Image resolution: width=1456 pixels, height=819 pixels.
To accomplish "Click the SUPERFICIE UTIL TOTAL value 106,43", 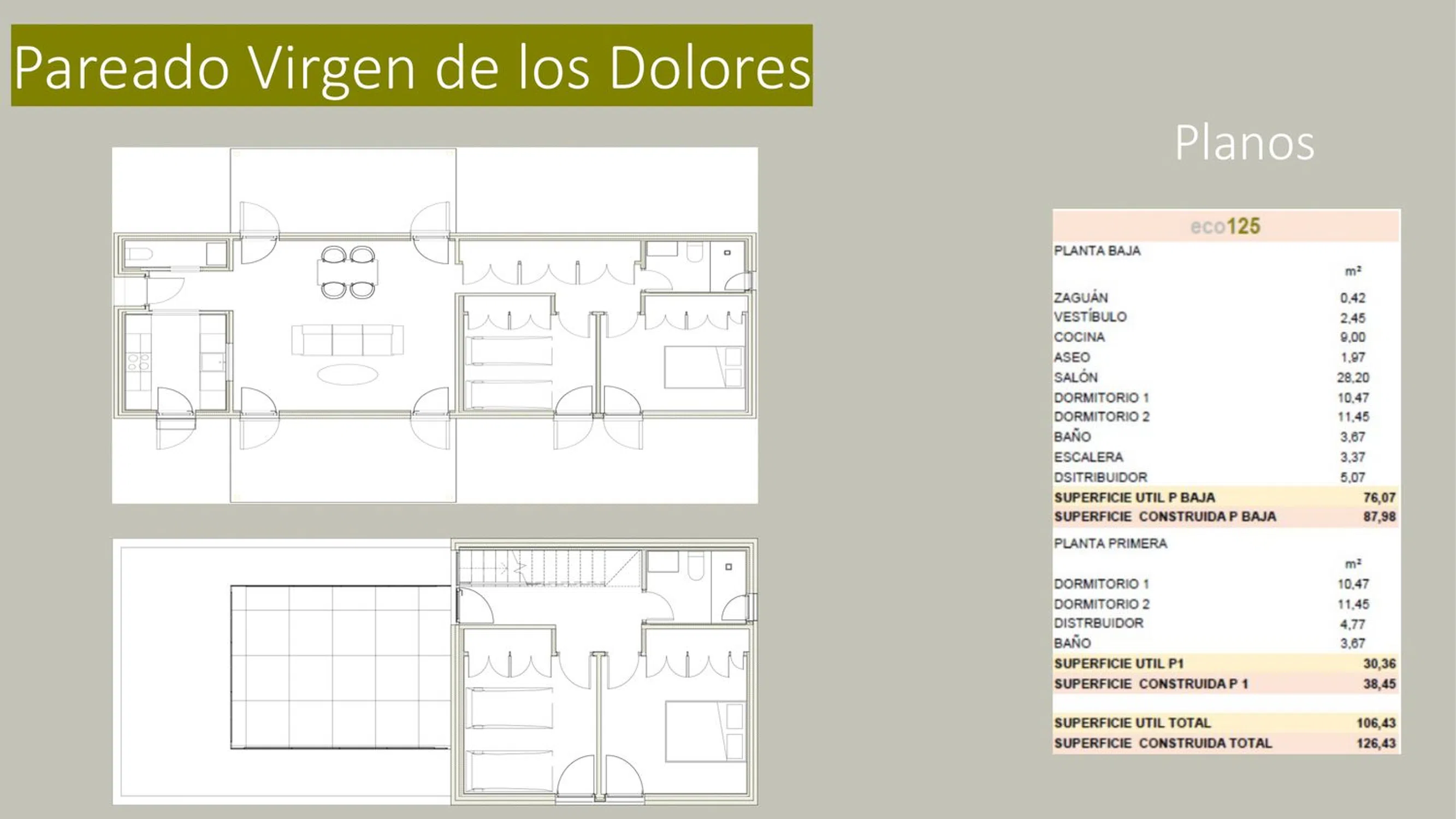I will 1375,723.
